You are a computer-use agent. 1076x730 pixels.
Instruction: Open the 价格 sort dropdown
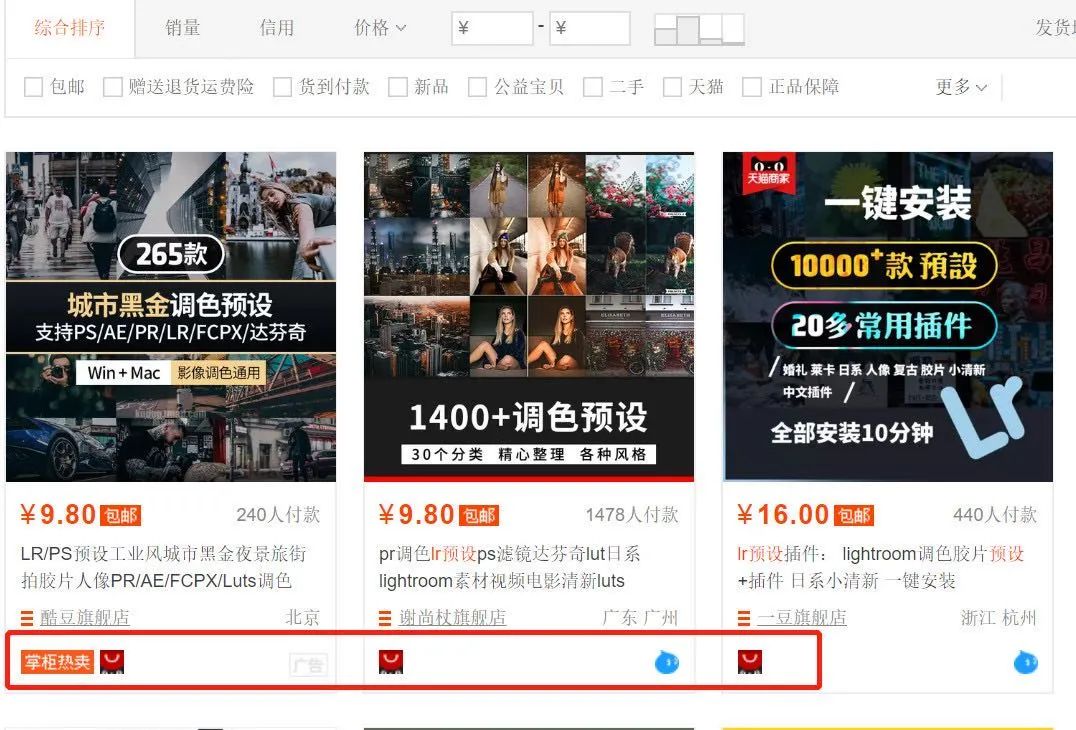point(379,28)
